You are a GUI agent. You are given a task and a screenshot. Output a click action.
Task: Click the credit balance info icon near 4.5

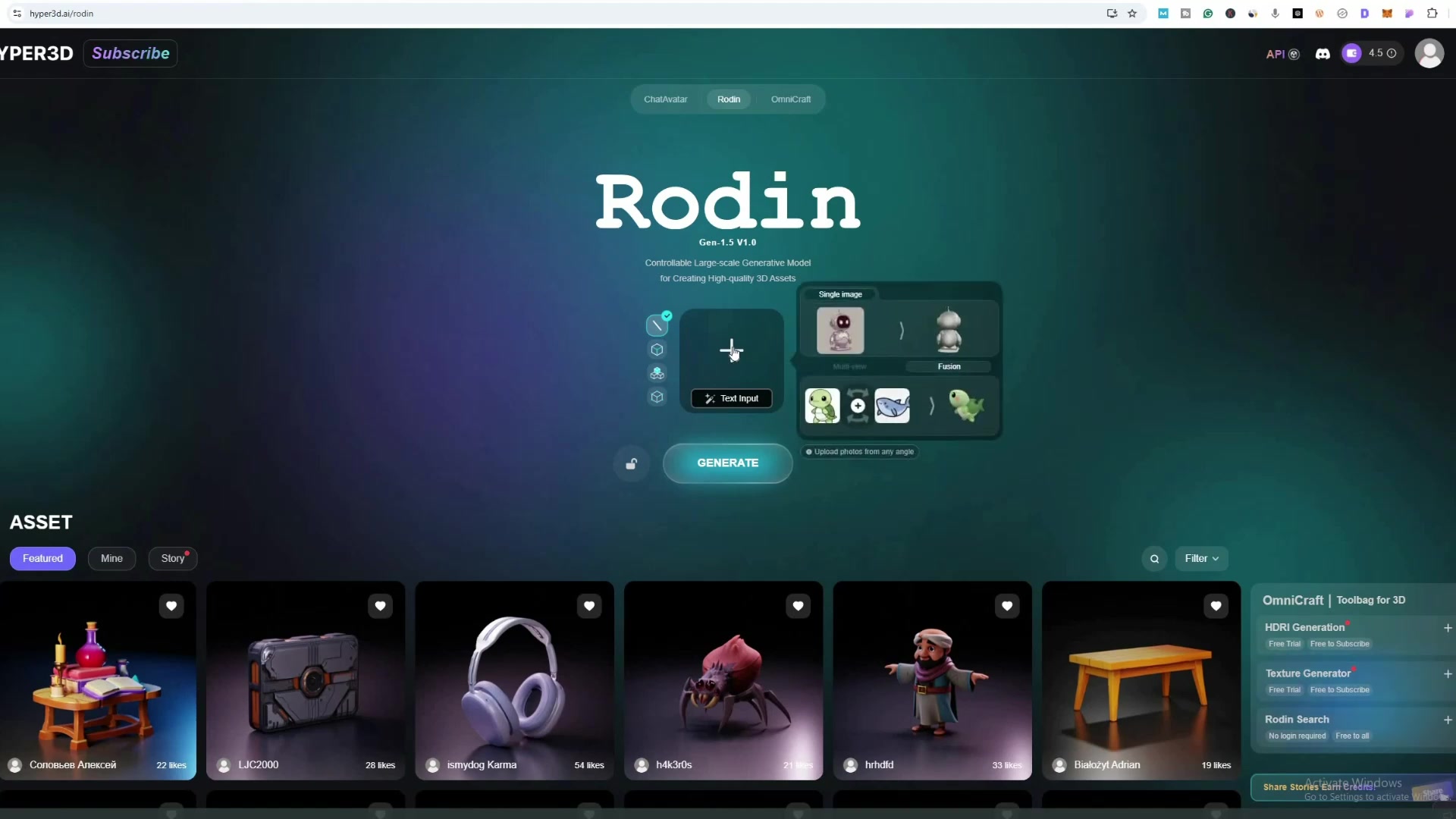coord(1393,53)
